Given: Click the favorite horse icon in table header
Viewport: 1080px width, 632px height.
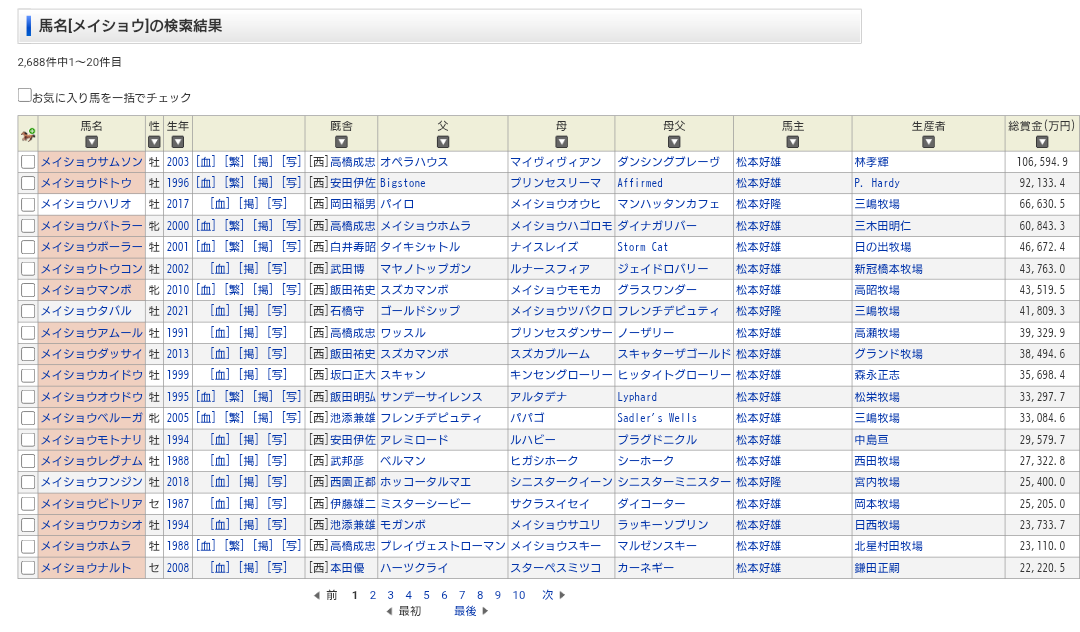Looking at the screenshot, I should tap(28, 134).
